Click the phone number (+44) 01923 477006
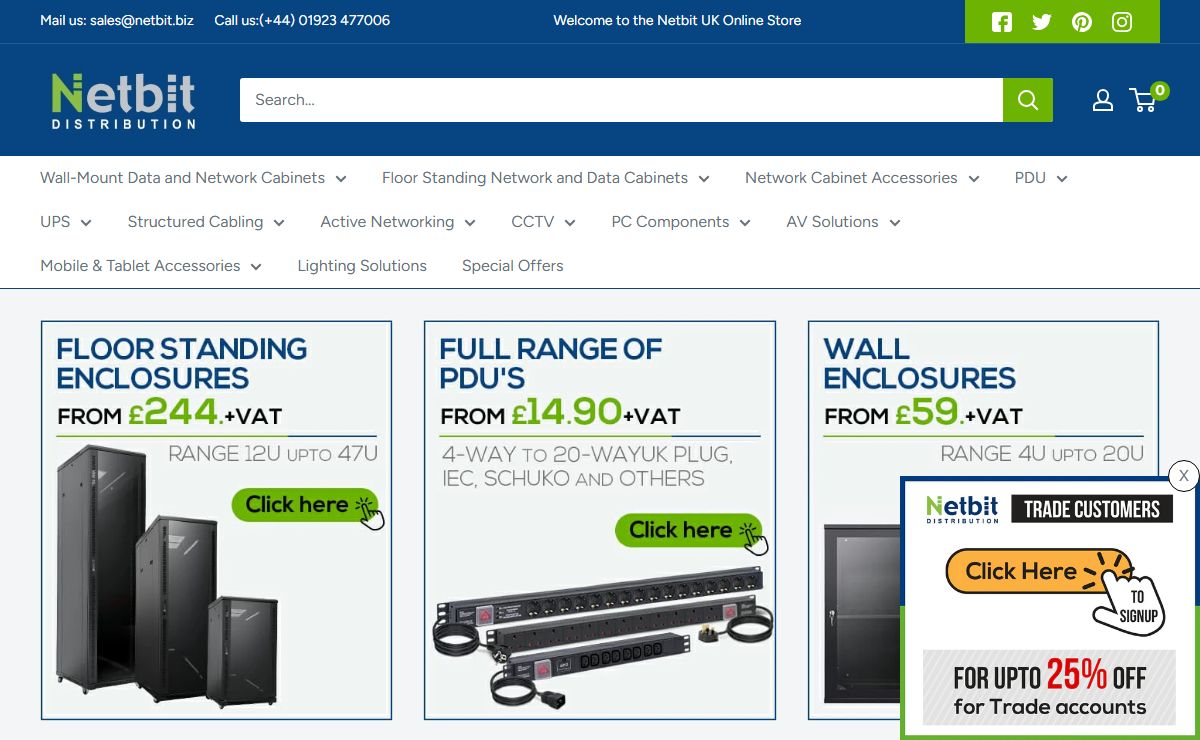Screen dimensions: 1200x740 325,20
